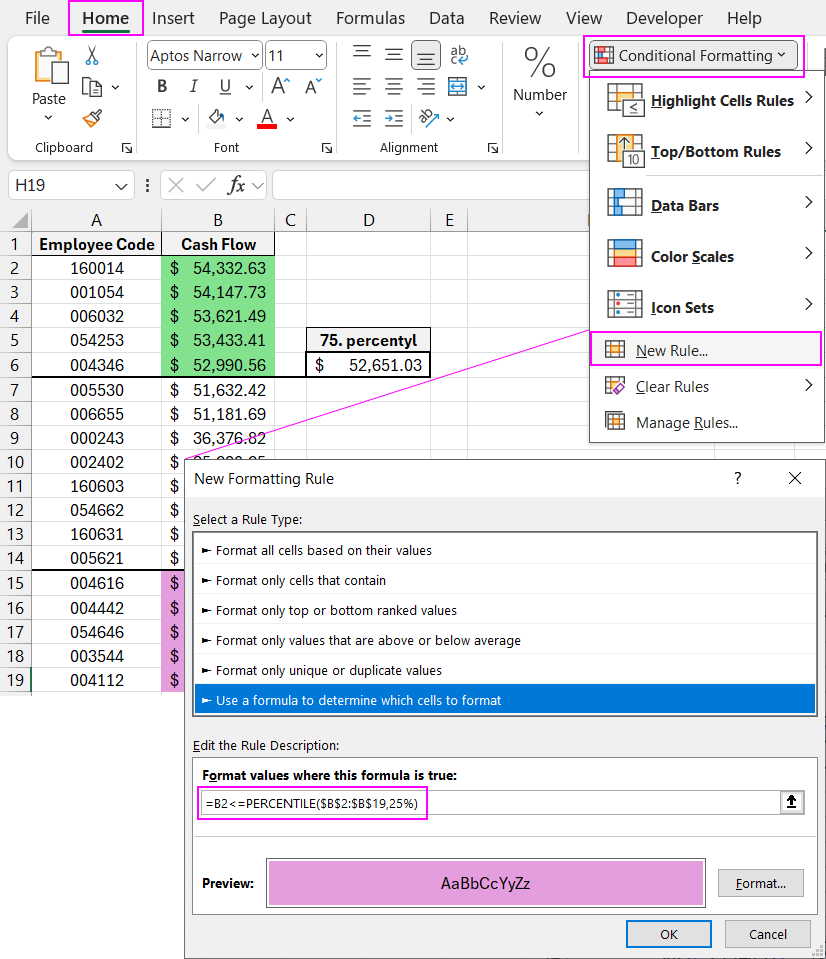Click the Increase Indent icon
Screen dimensions: 826x959
coord(394,119)
